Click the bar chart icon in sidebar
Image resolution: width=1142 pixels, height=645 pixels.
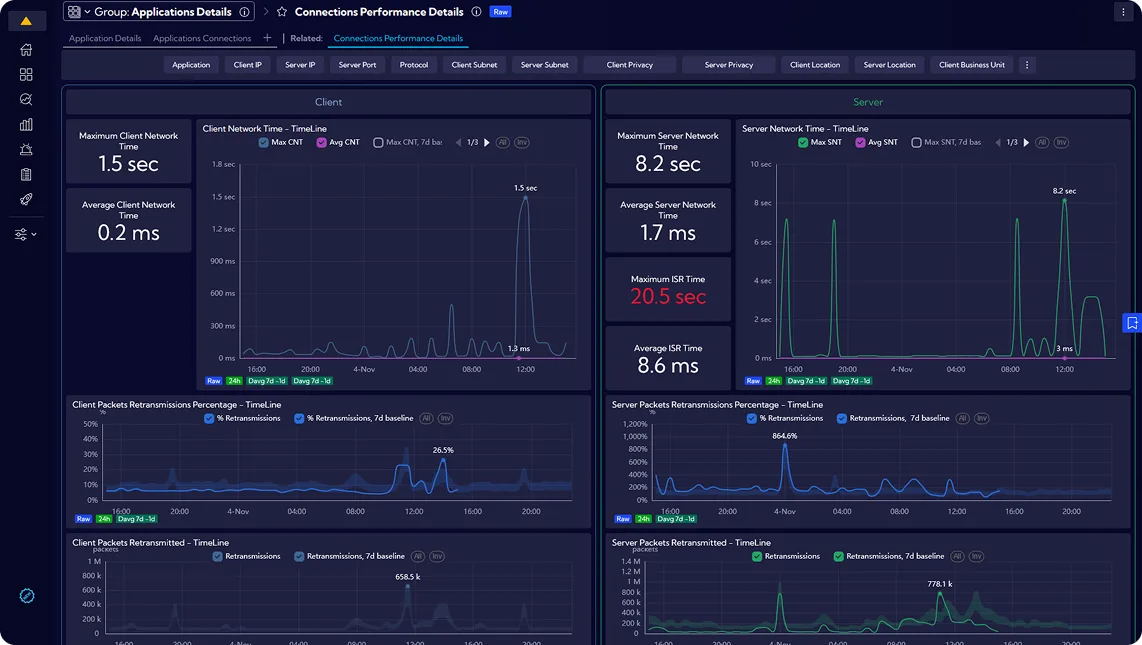point(26,125)
